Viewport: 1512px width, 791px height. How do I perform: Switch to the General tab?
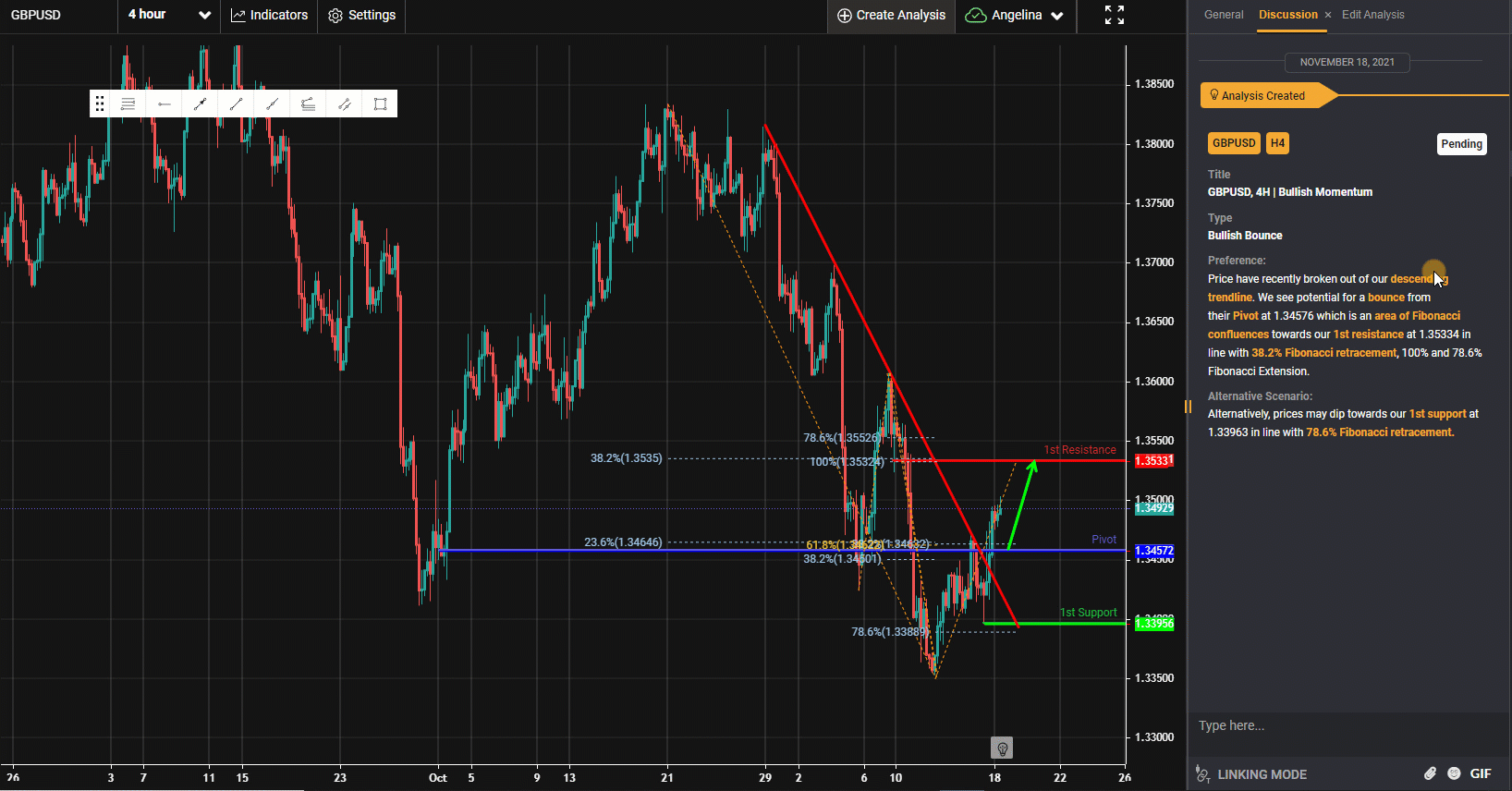tap(1224, 15)
